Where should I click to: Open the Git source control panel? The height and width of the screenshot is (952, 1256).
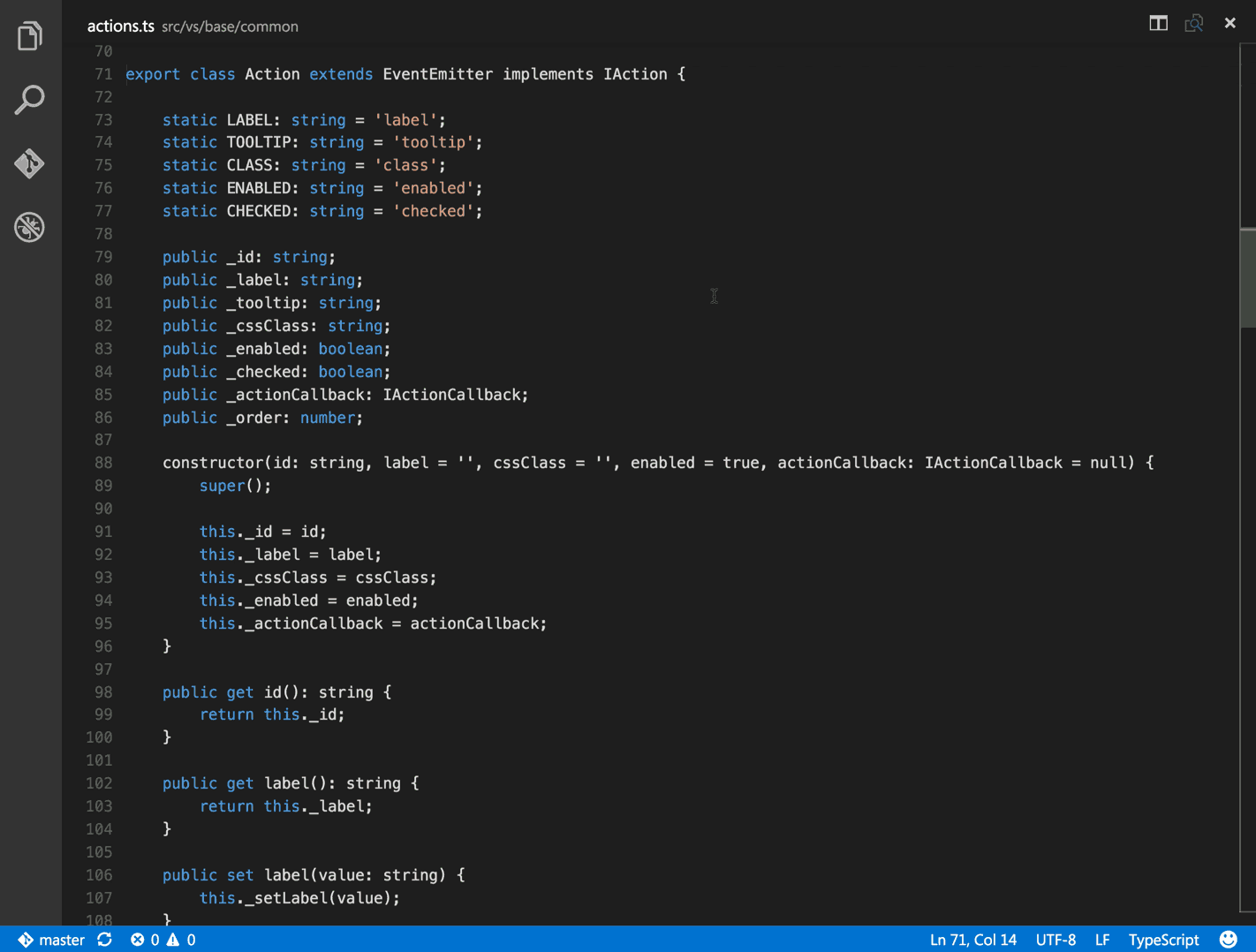click(x=29, y=162)
